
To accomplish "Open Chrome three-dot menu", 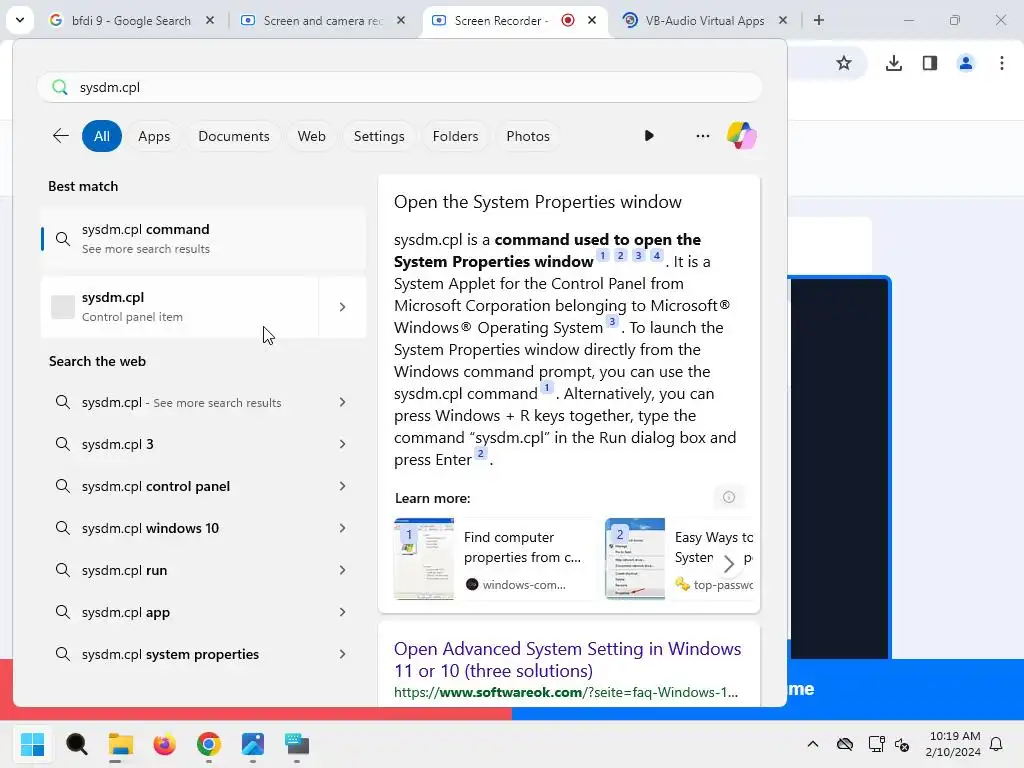I will [x=1002, y=63].
